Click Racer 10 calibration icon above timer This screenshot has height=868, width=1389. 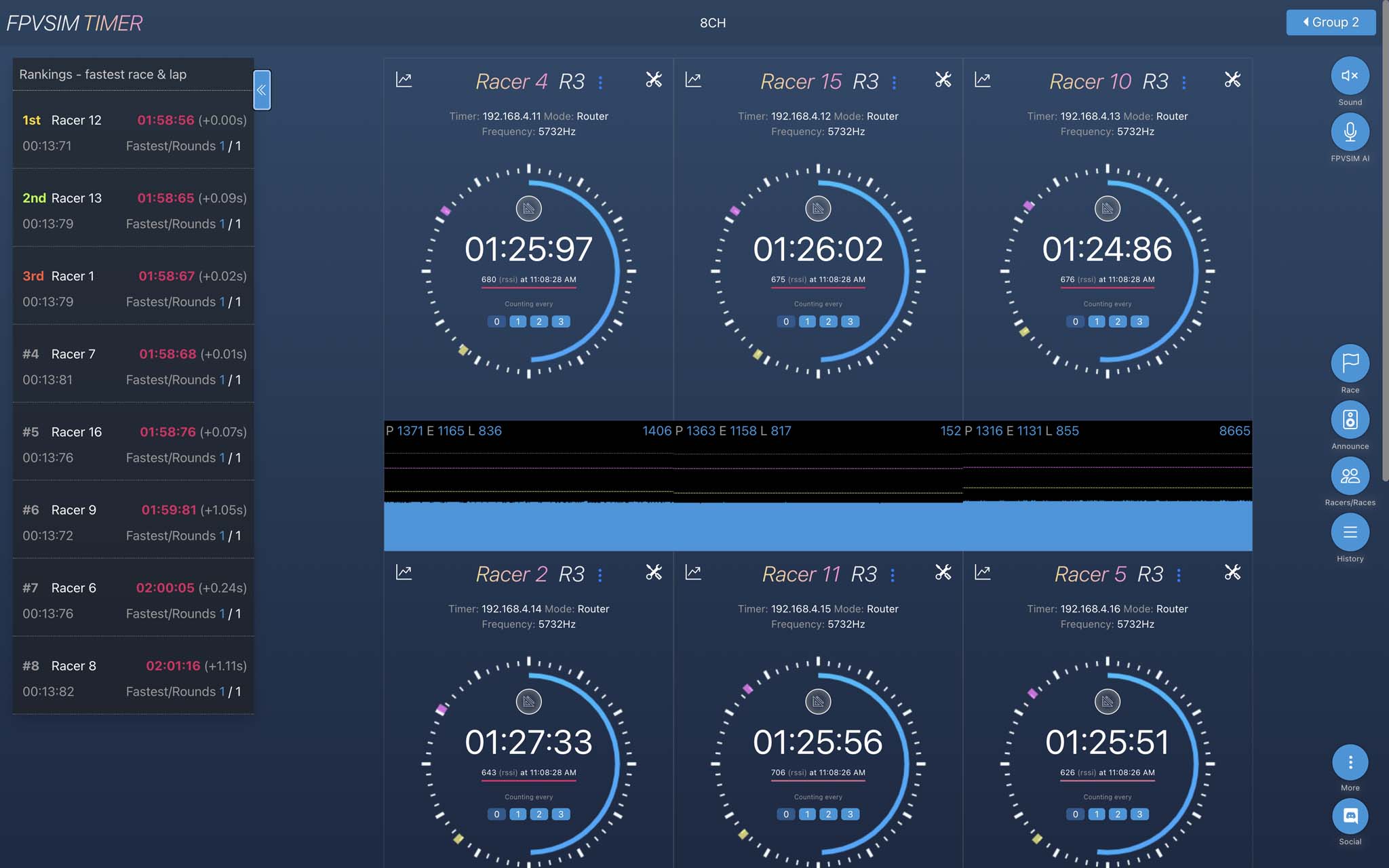tap(1107, 209)
